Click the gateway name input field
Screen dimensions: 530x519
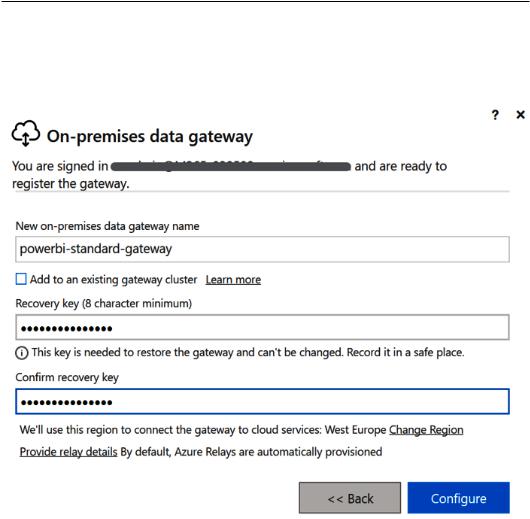[x=262, y=249]
